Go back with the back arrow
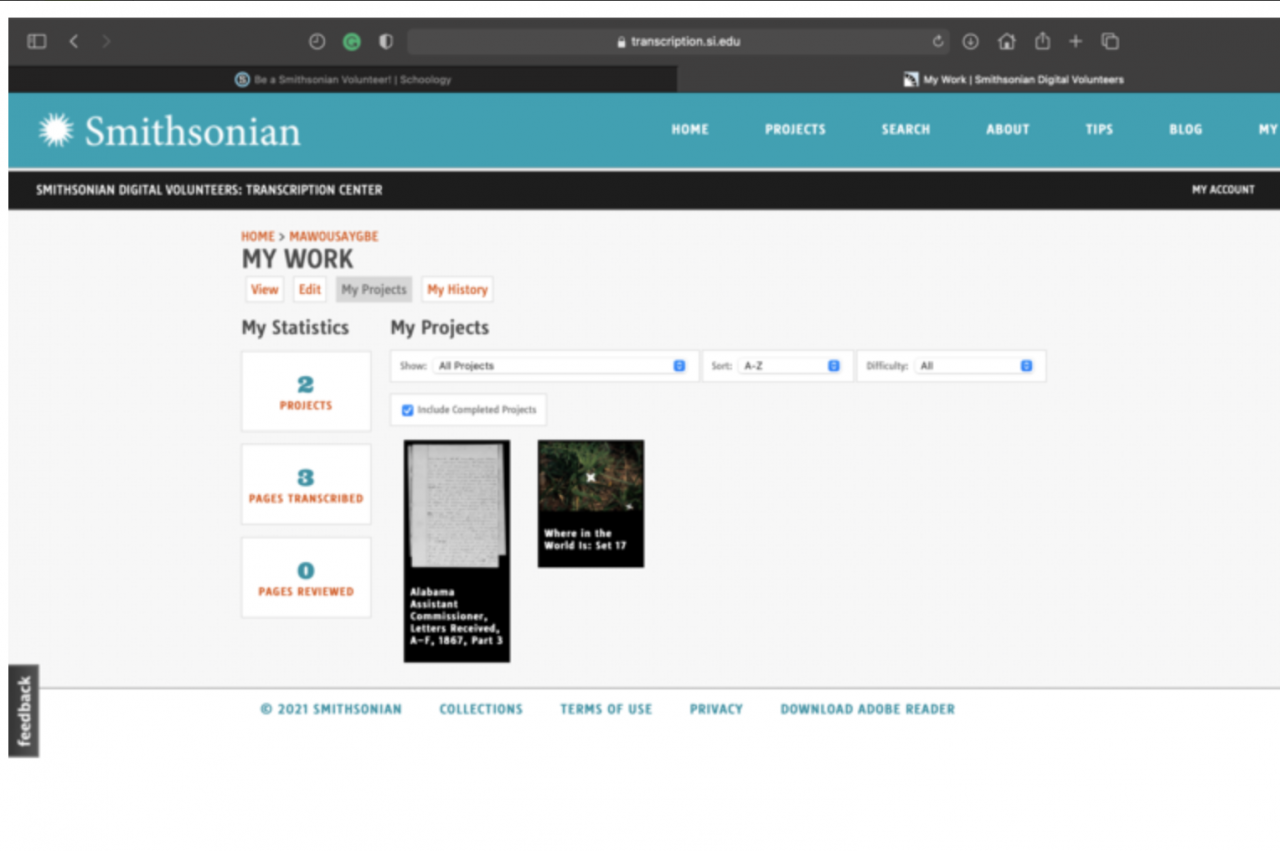1280x851 pixels. tap(73, 41)
